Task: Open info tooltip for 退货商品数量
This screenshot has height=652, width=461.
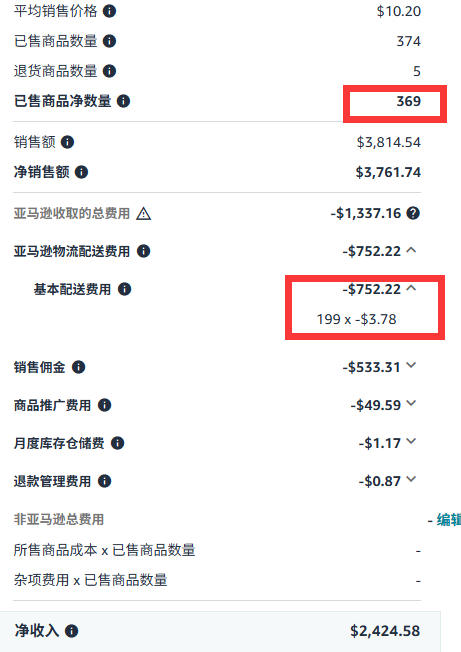Action: click(x=109, y=71)
